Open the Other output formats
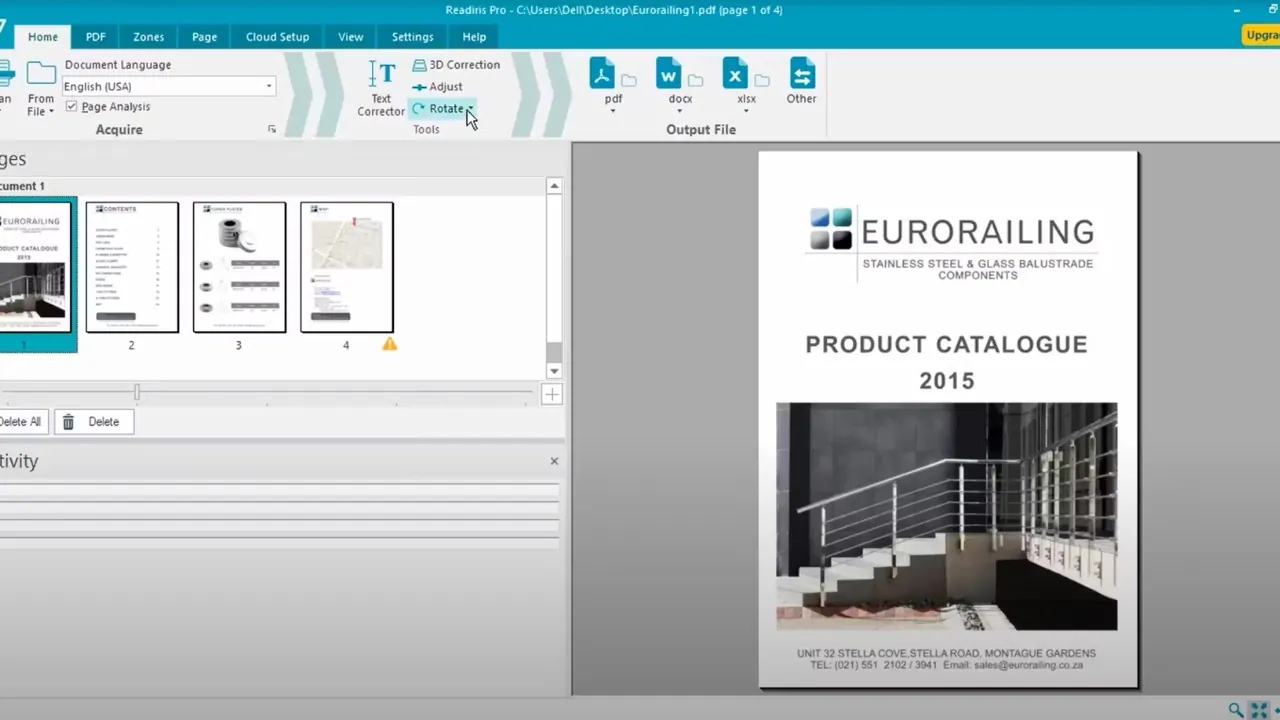The width and height of the screenshot is (1280, 720). point(801,81)
